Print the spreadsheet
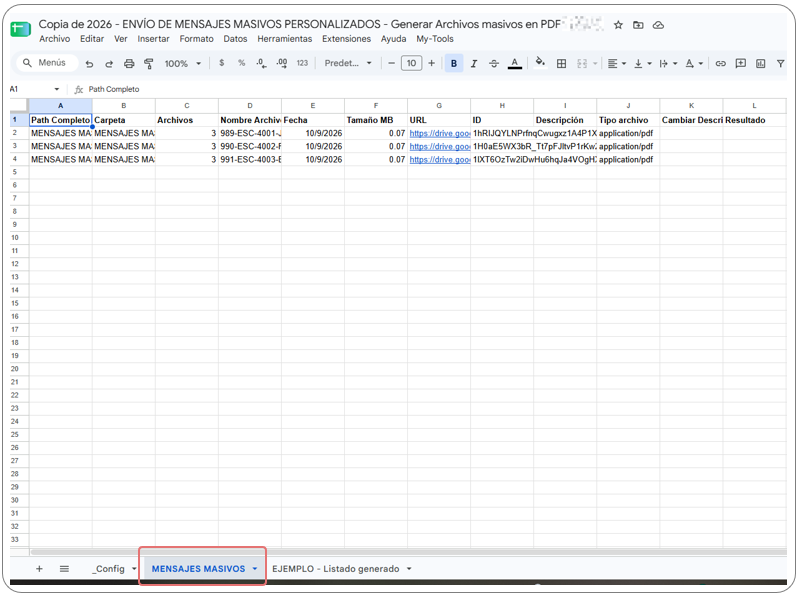The width and height of the screenshot is (800, 599). [129, 64]
